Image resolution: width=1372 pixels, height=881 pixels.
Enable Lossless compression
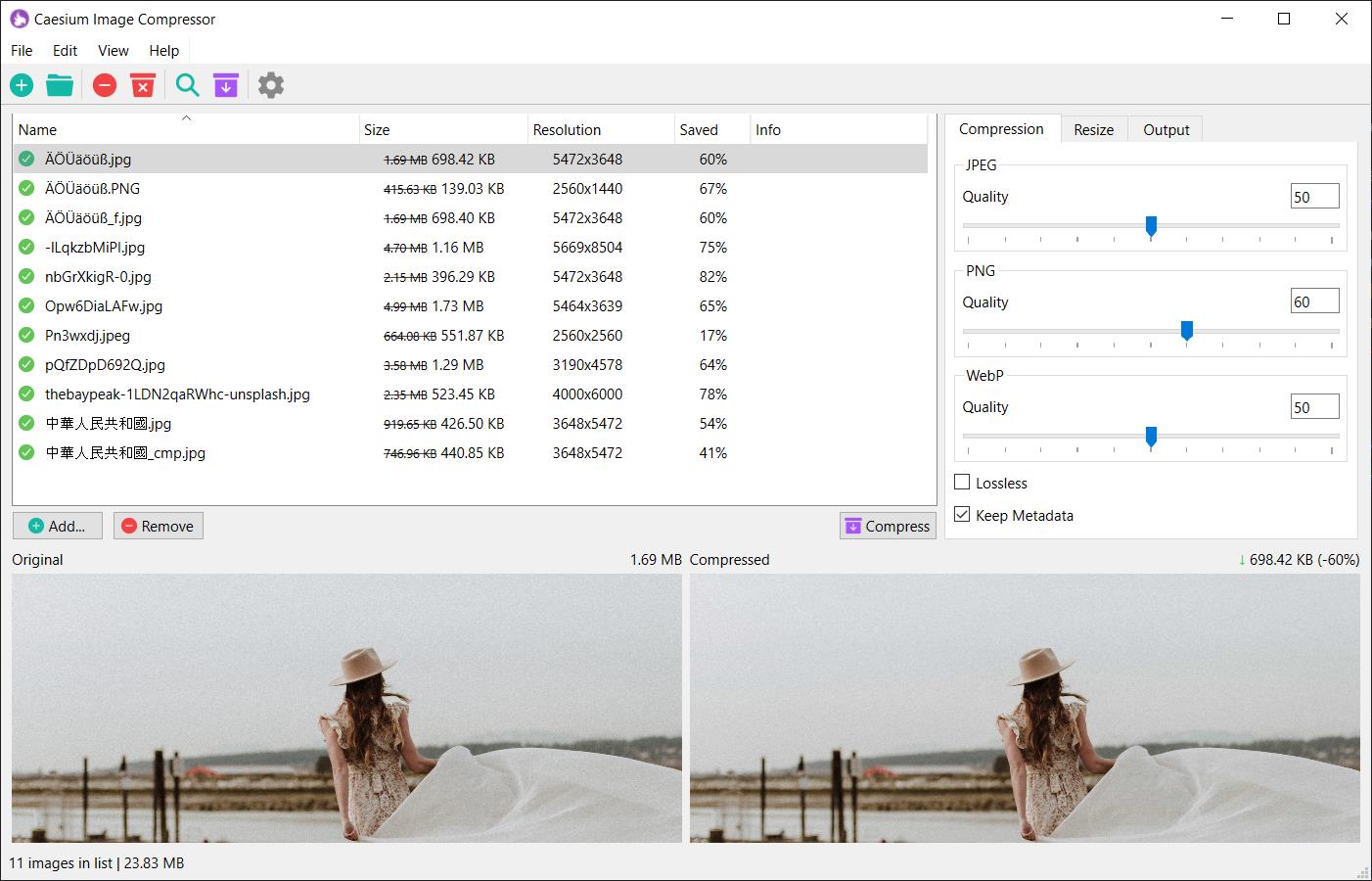(x=962, y=482)
